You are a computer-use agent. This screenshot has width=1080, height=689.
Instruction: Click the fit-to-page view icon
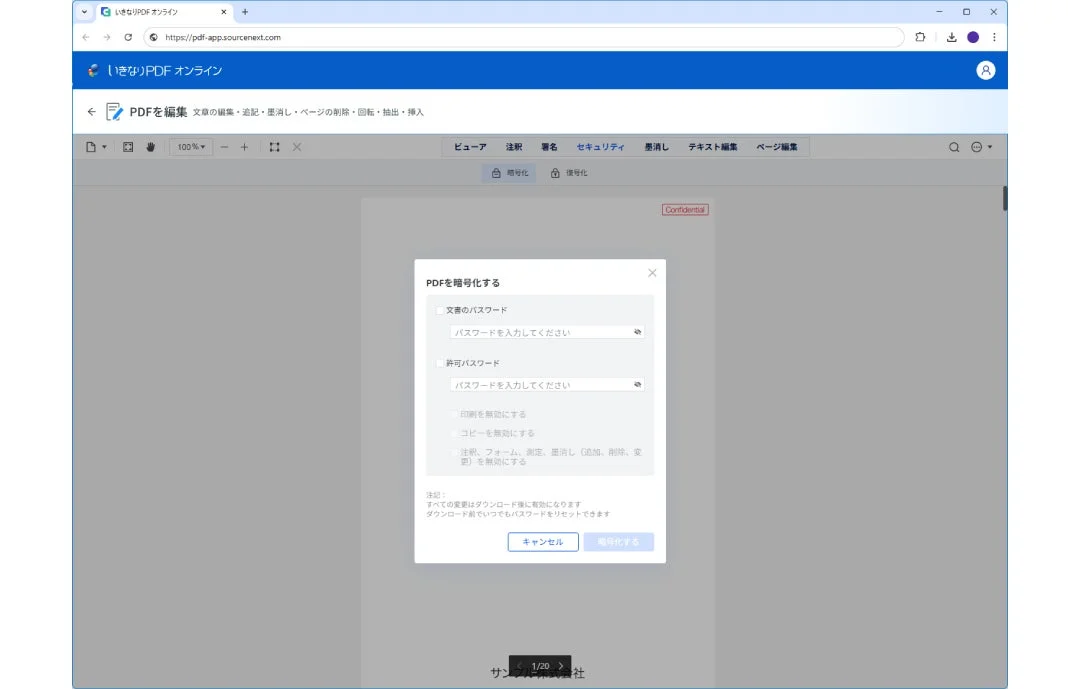tap(128, 147)
